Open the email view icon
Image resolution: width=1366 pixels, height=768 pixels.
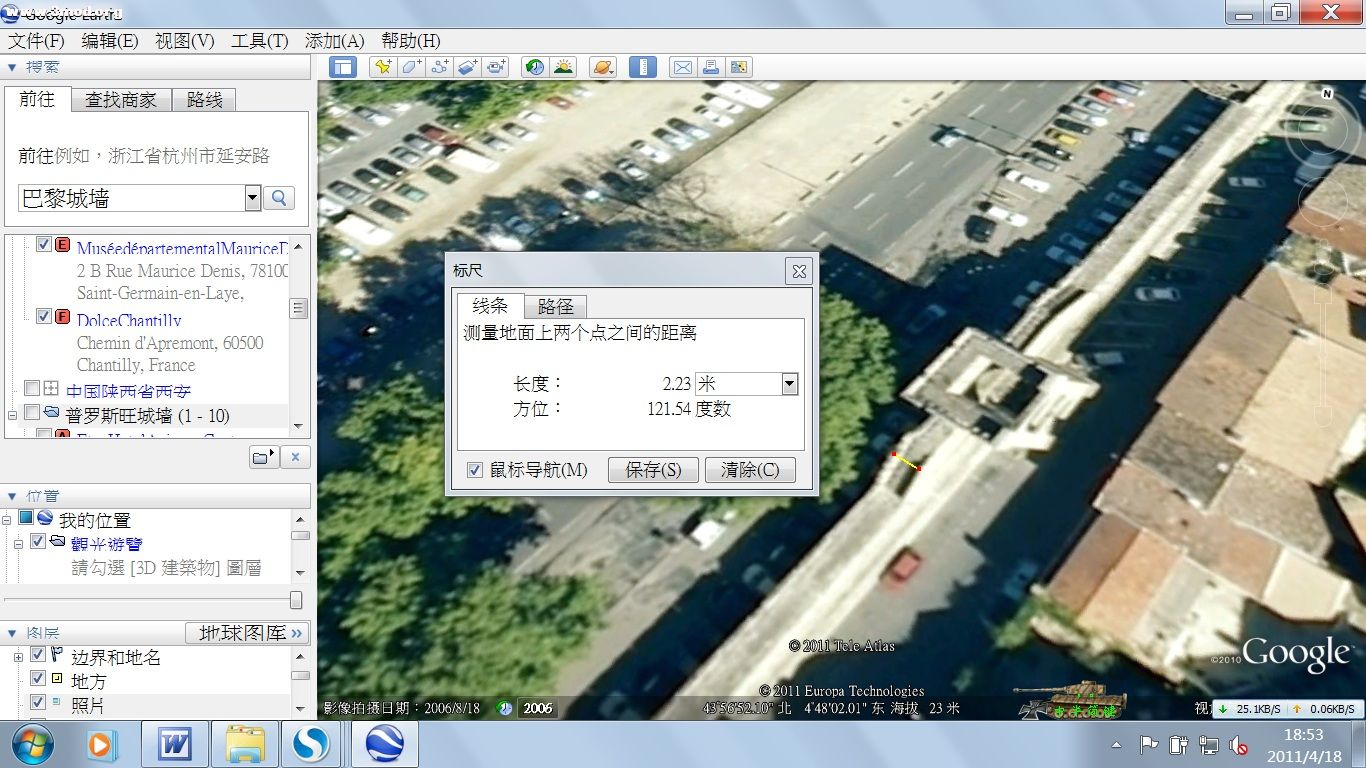[682, 67]
